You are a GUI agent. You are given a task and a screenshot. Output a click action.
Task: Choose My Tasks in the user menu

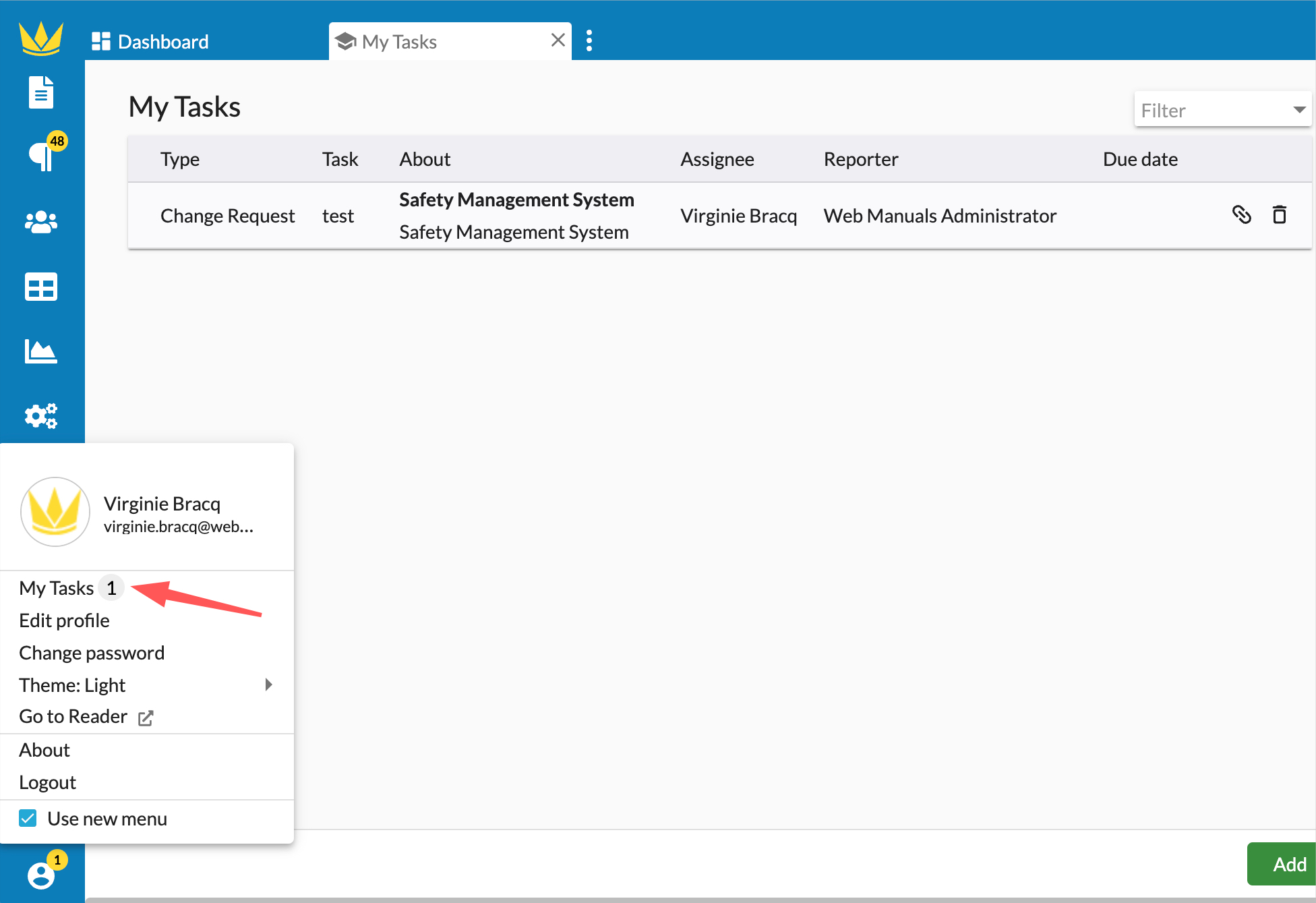(57, 588)
